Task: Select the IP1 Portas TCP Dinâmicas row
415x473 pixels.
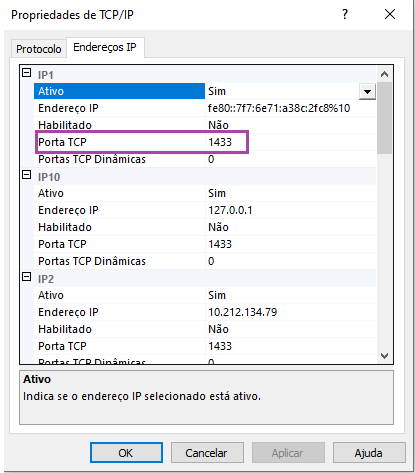Action: [205, 159]
